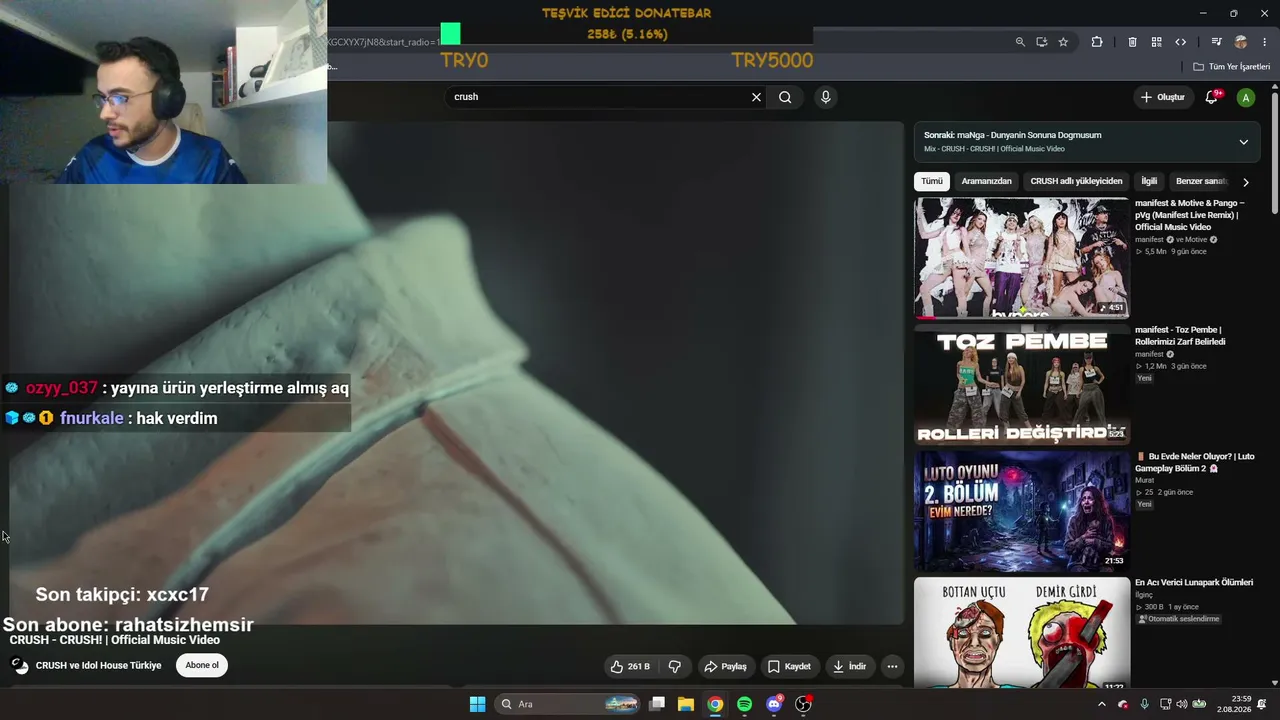
Task: Click the Oluştur create button
Action: pos(1163,97)
